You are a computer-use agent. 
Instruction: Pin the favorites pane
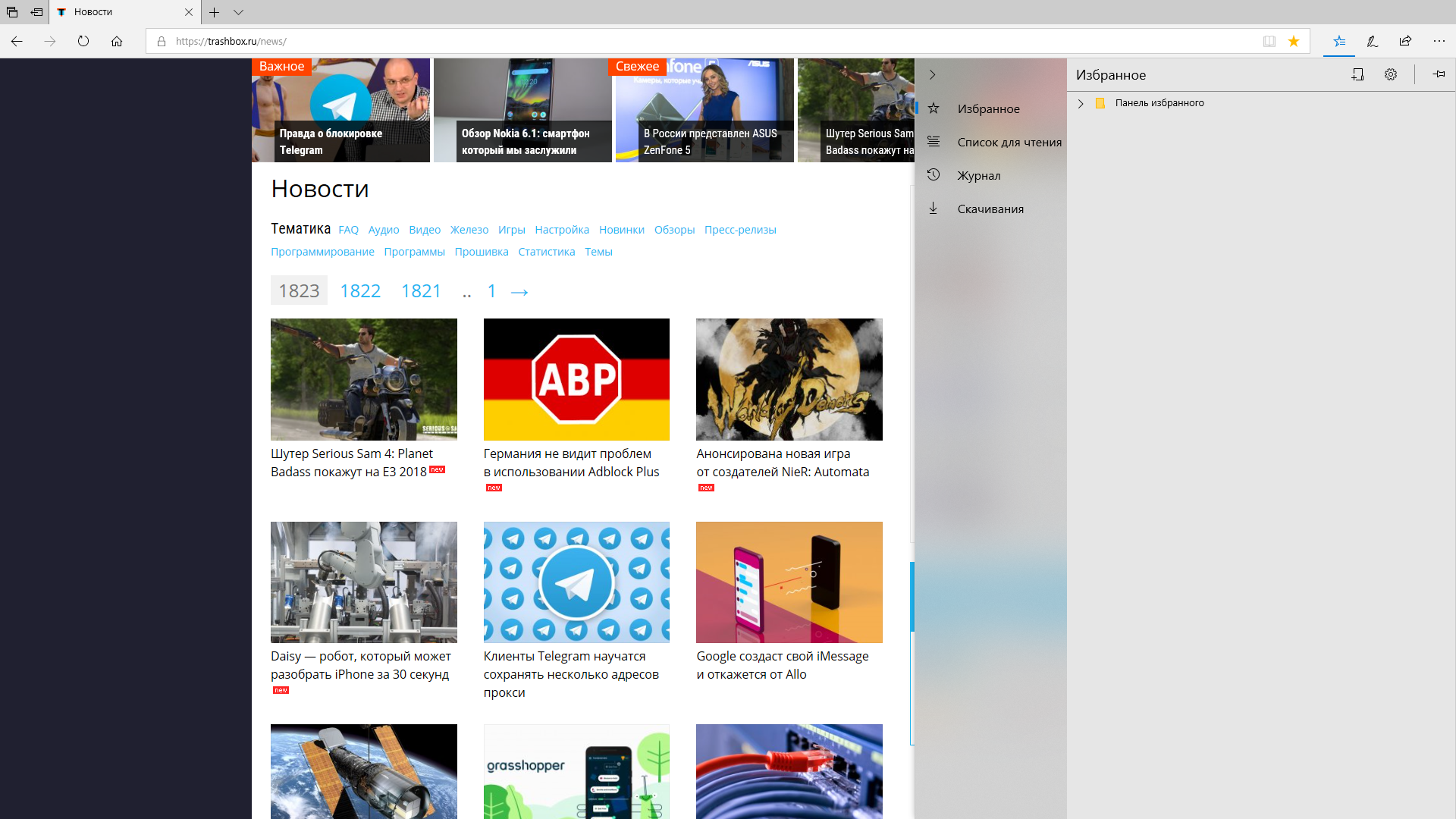coord(1439,74)
